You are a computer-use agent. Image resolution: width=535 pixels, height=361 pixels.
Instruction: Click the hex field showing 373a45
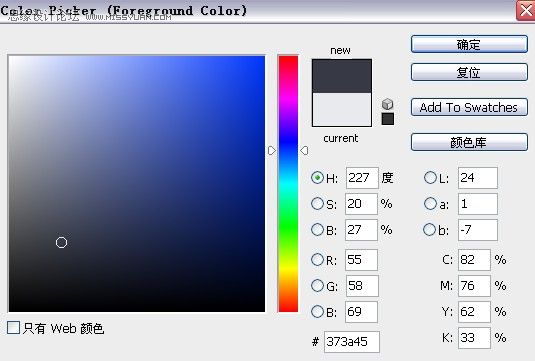click(351, 342)
